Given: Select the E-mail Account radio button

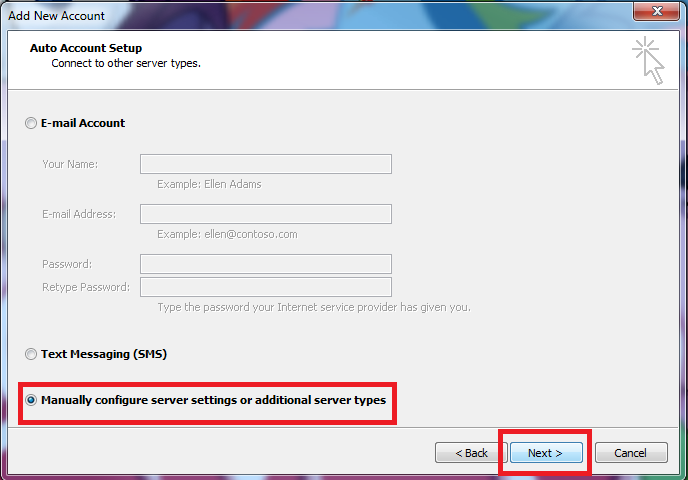Looking at the screenshot, I should 31,123.
